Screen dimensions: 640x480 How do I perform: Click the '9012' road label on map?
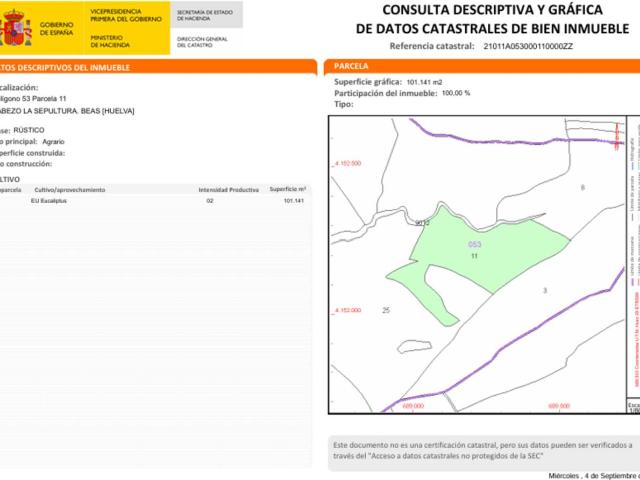(x=422, y=223)
